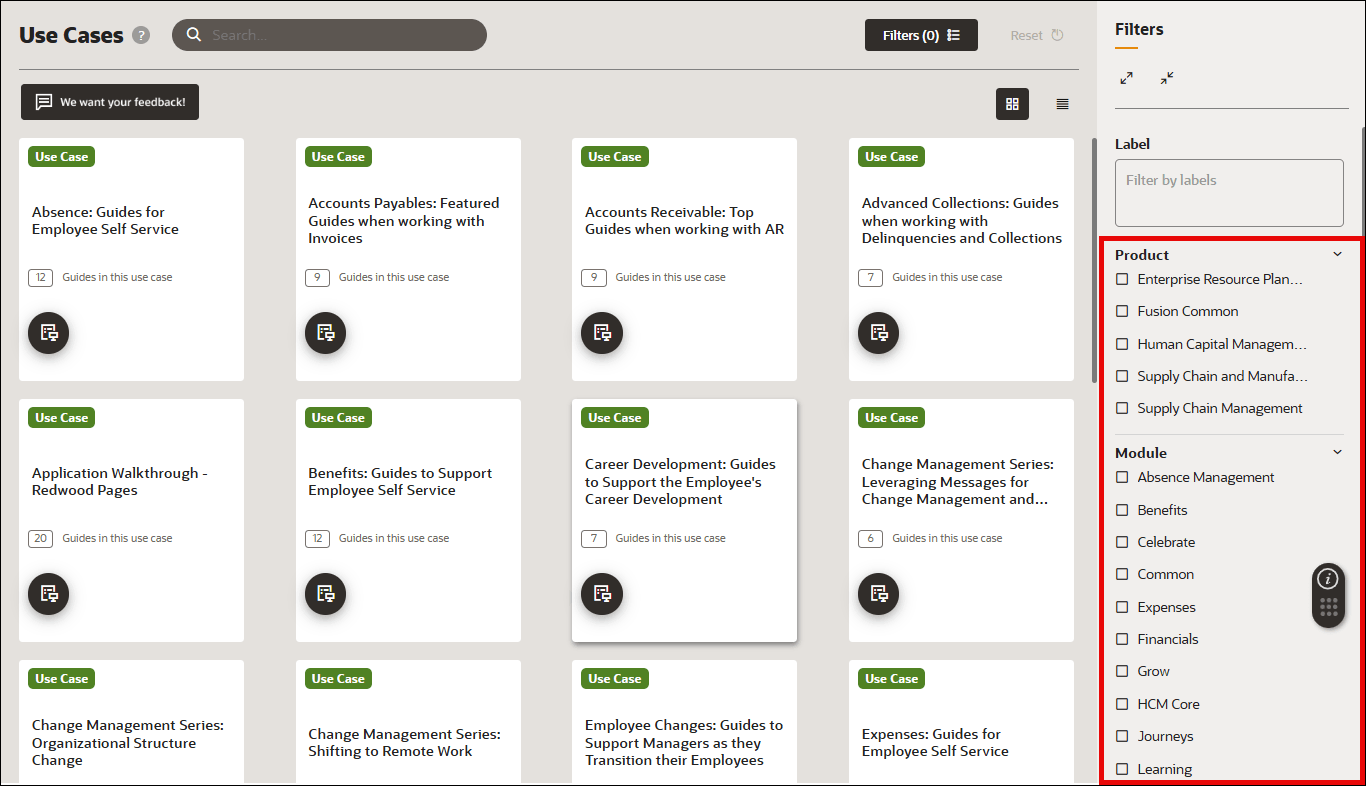The width and height of the screenshot is (1366, 786).
Task: Click the help question mark beside Use Cases
Action: point(141,35)
